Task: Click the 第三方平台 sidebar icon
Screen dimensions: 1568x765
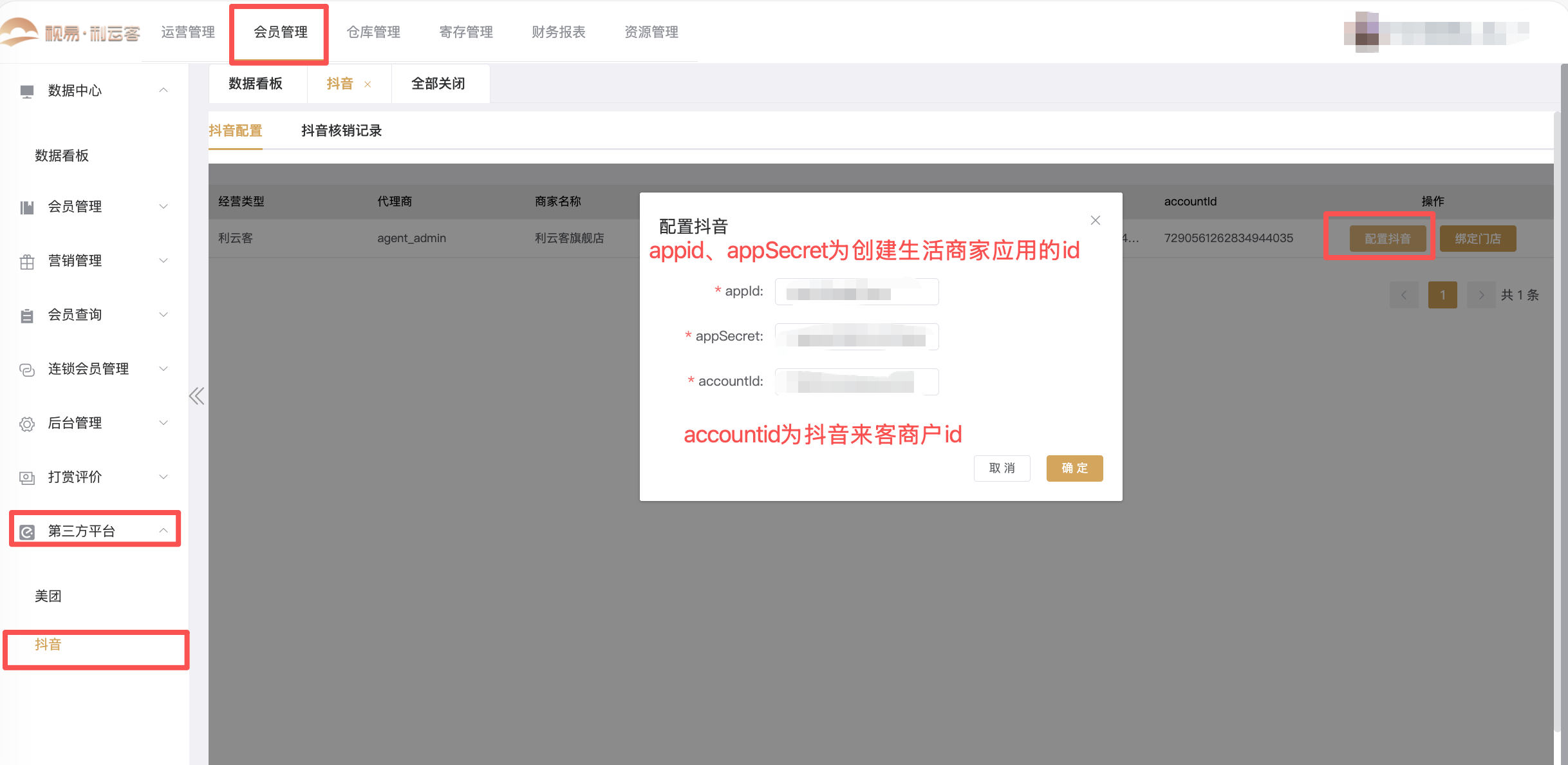Action: (26, 531)
